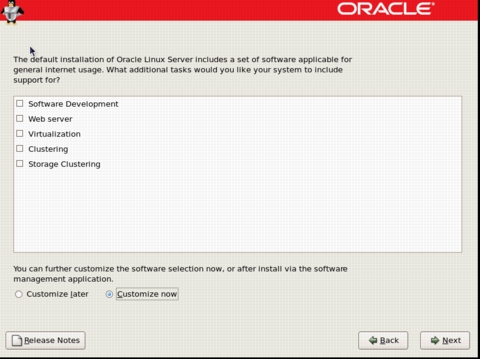This screenshot has height=360, width=482.
Task: Select the Customize now radio button
Action: tap(109, 294)
